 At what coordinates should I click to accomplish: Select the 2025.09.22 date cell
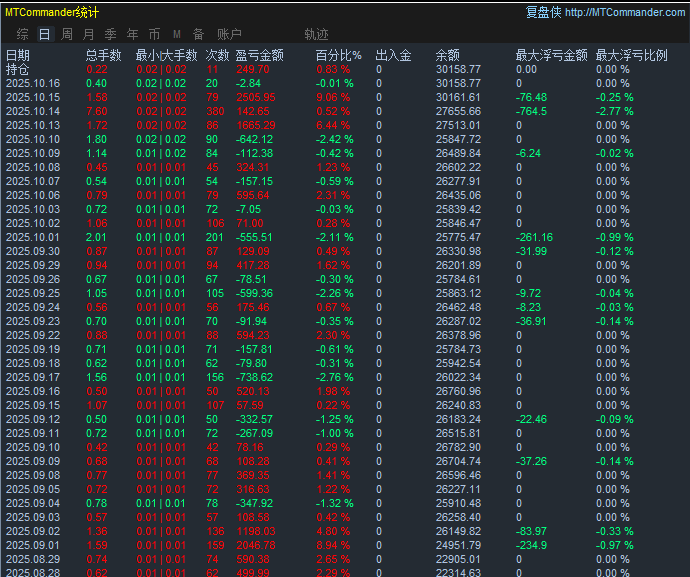33,335
